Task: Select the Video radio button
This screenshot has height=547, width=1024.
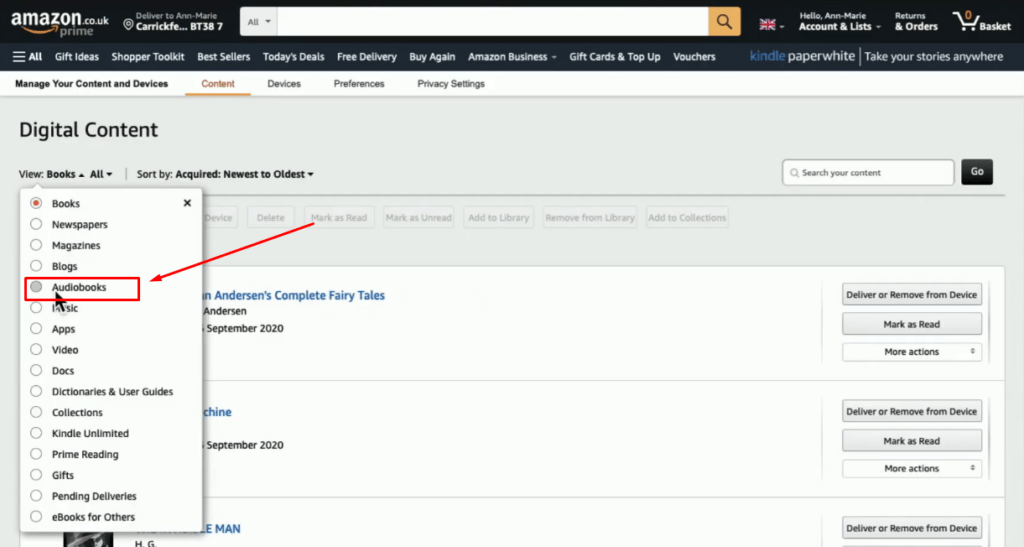Action: [36, 349]
